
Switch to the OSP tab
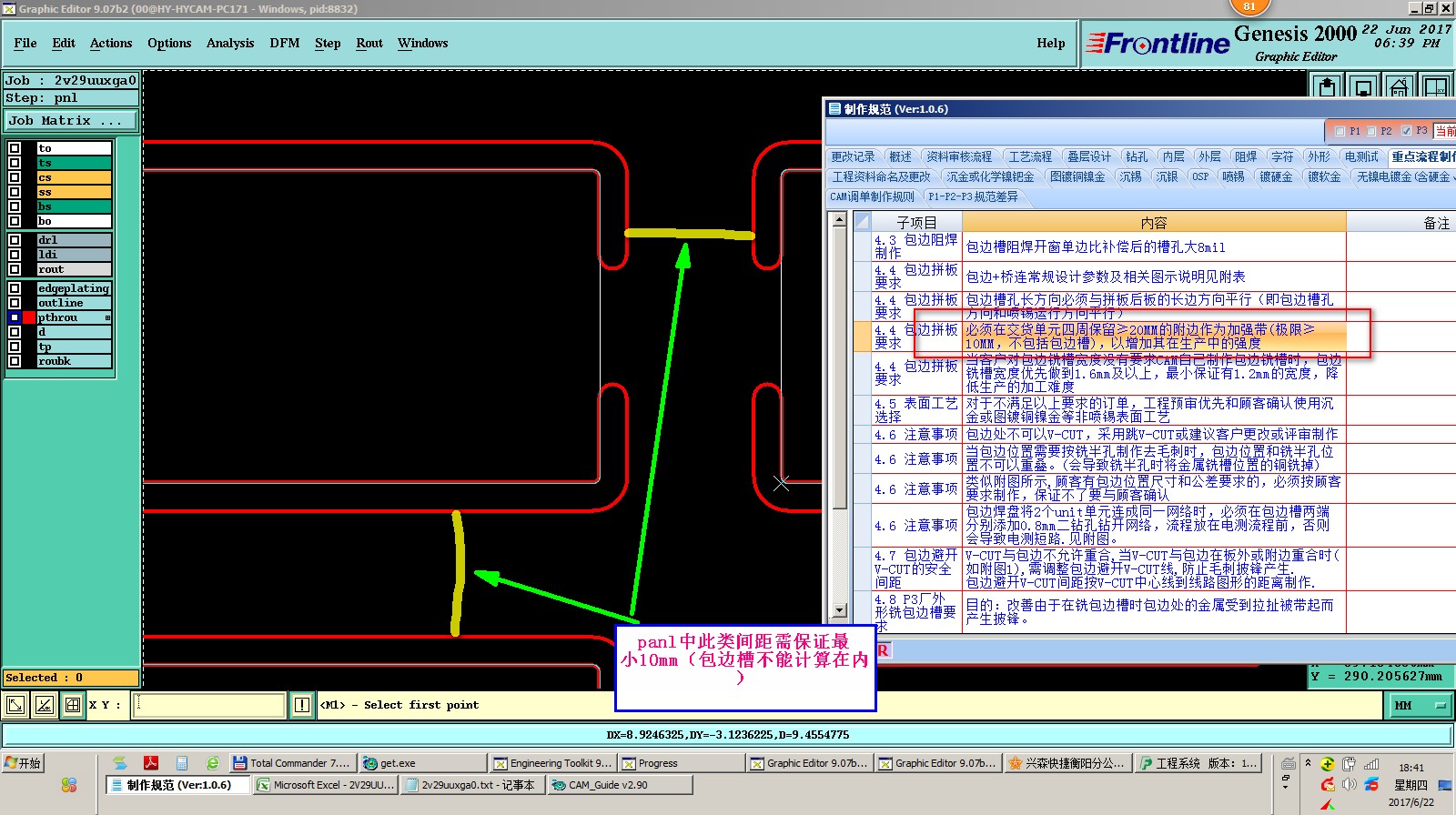coord(1200,176)
